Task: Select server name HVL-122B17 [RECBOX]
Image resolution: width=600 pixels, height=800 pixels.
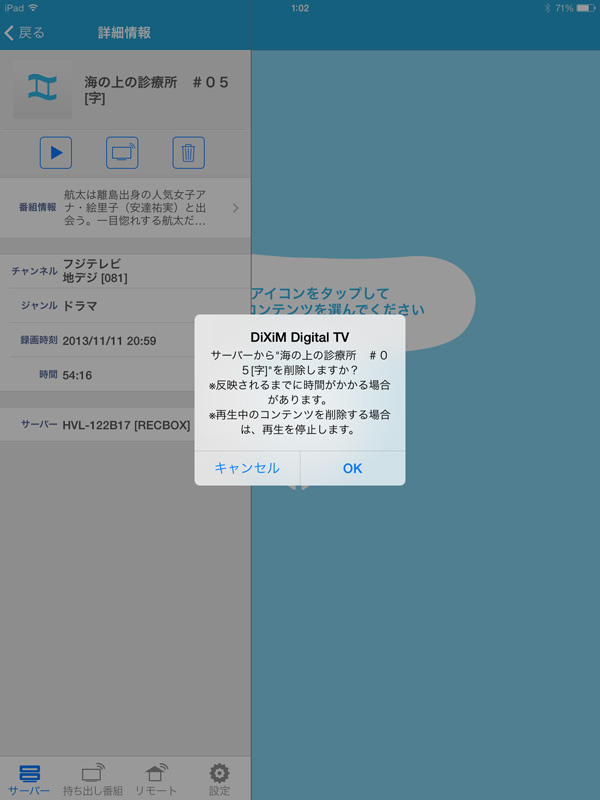Action: click(126, 425)
